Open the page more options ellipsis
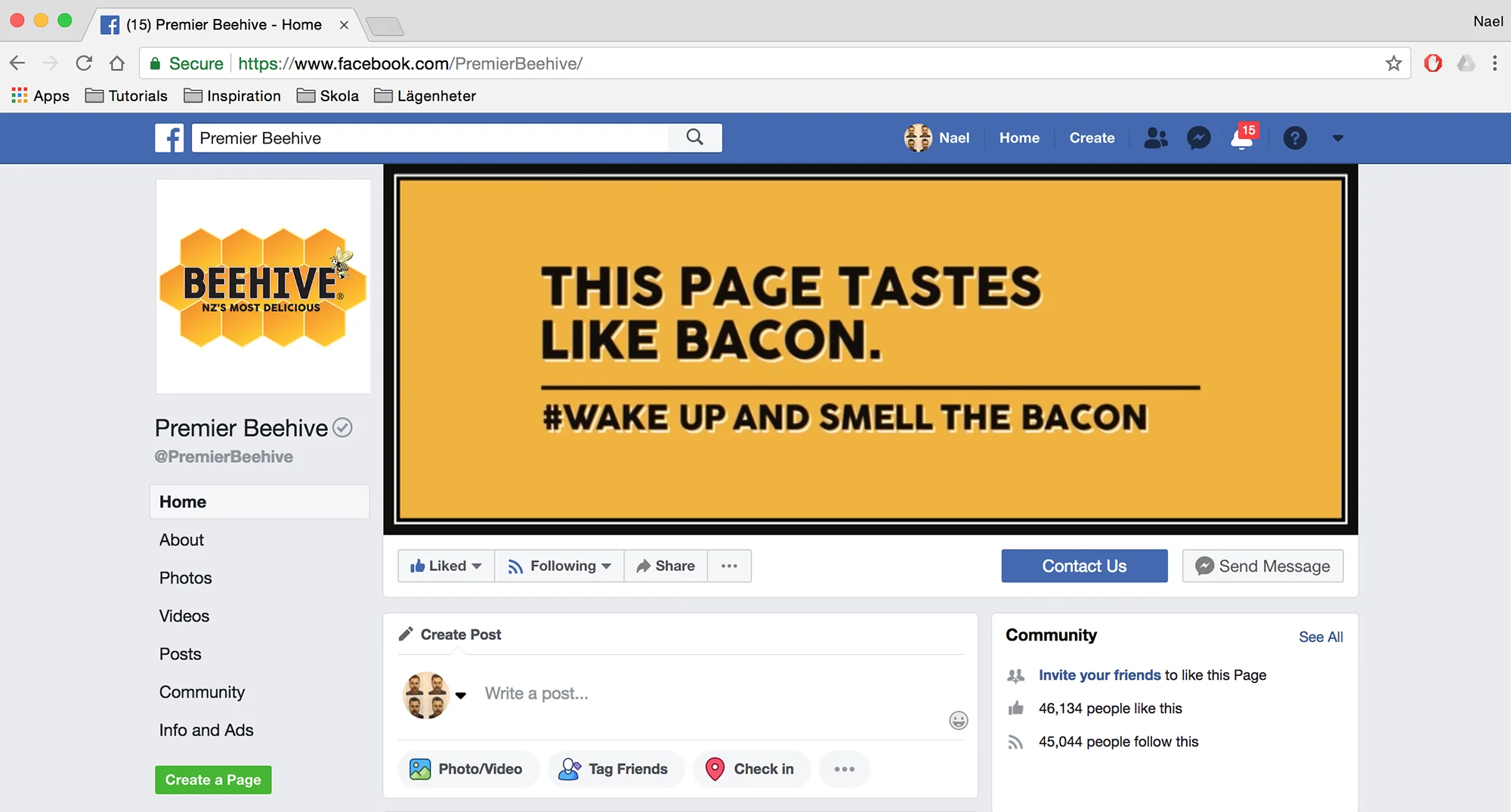This screenshot has width=1511, height=812. [729, 566]
